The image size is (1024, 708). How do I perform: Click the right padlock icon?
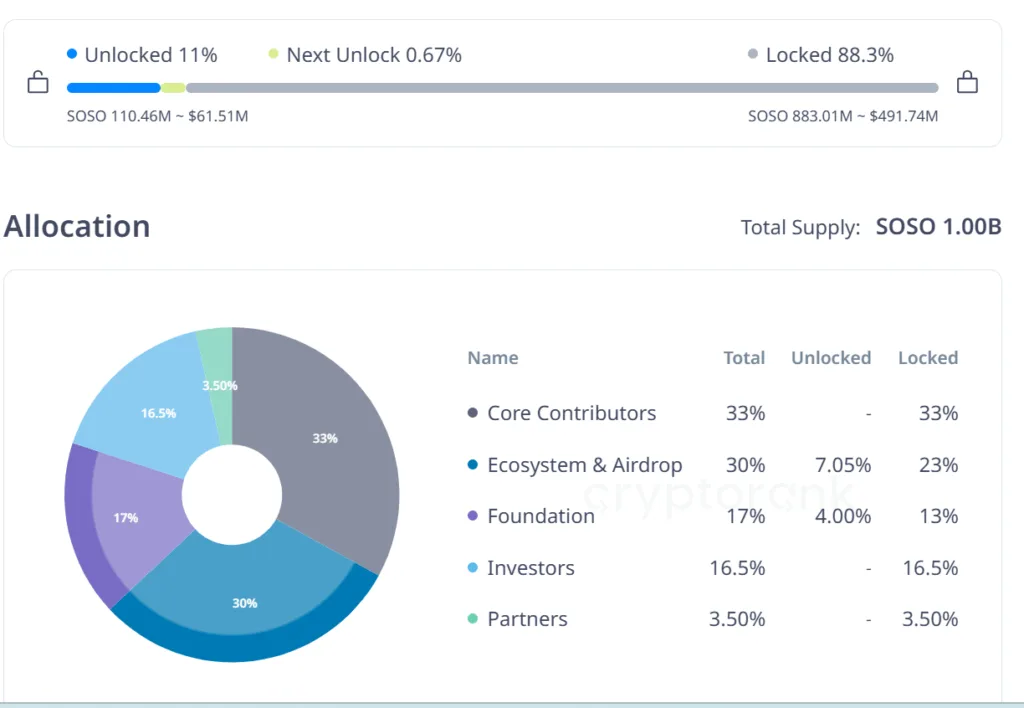click(967, 82)
